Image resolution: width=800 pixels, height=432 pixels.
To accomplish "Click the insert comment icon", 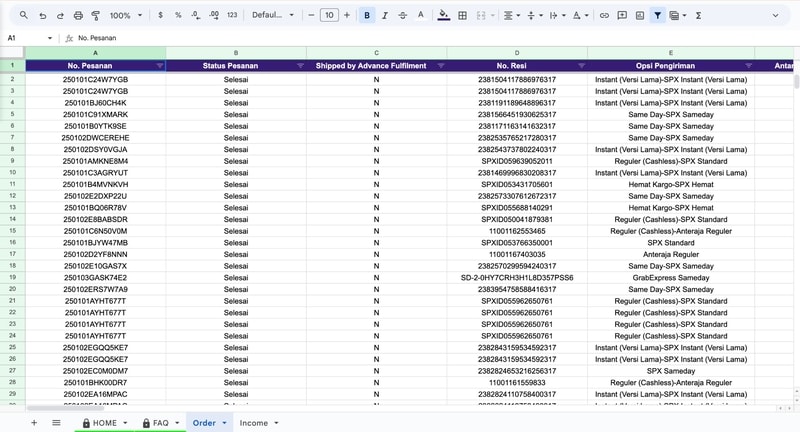I will pos(621,16).
